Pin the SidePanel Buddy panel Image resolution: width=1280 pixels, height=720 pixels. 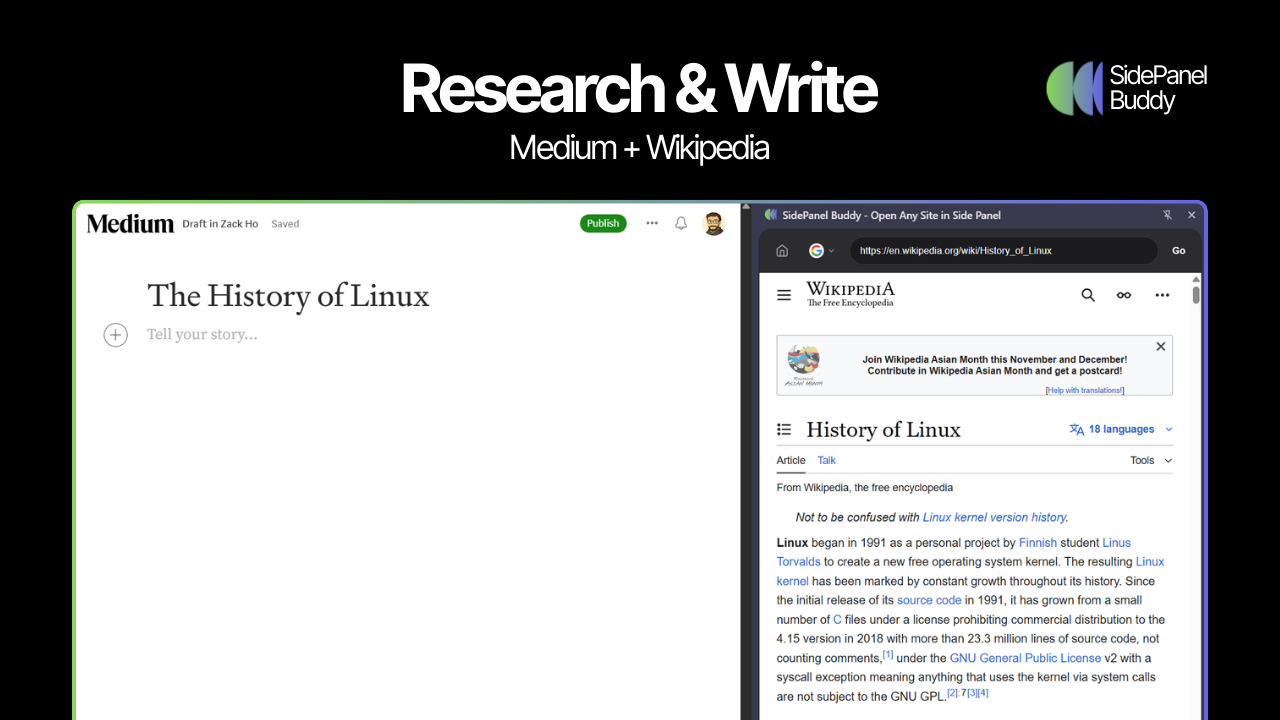click(1167, 215)
